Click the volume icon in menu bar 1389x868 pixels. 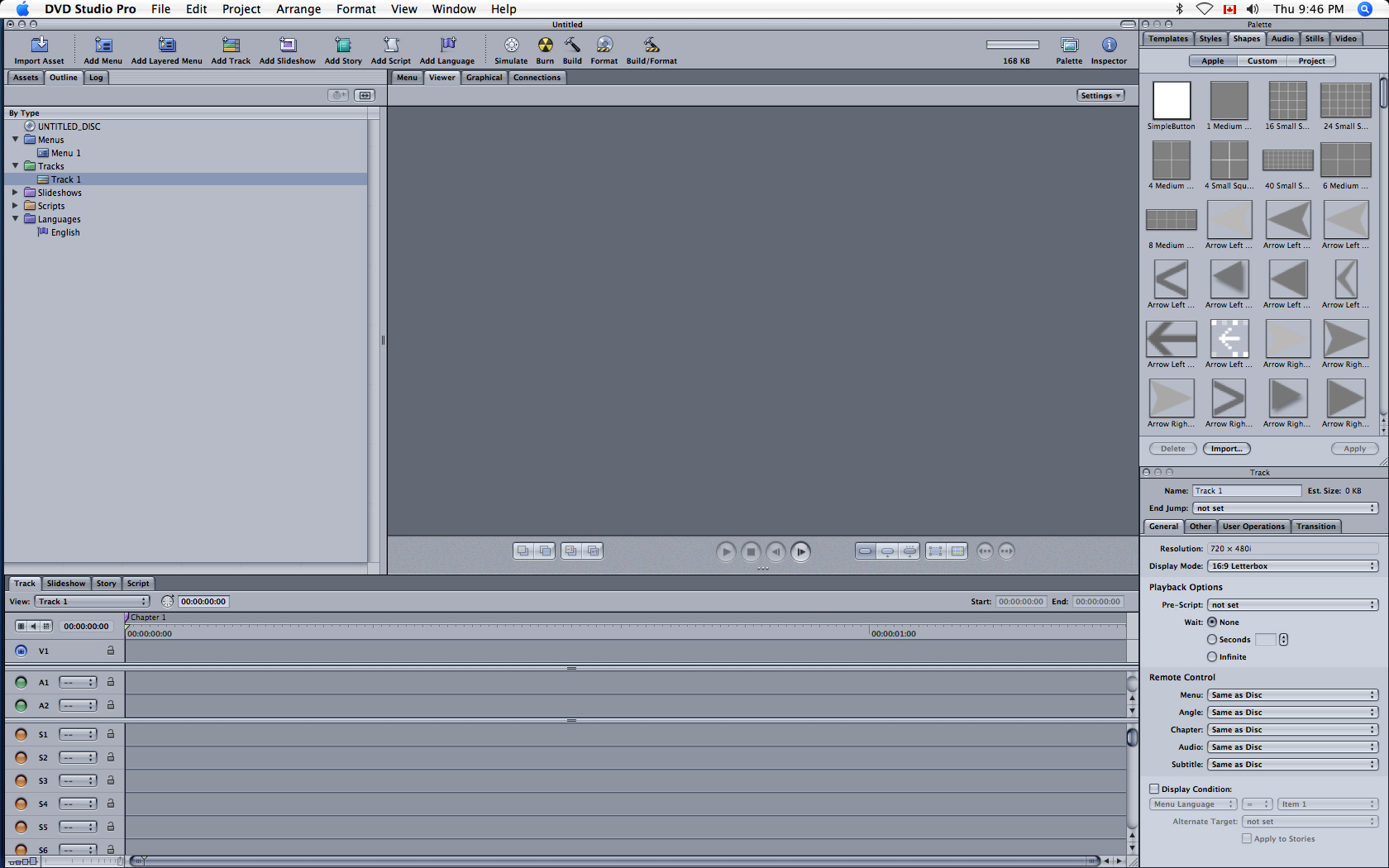pyautogui.click(x=1253, y=9)
